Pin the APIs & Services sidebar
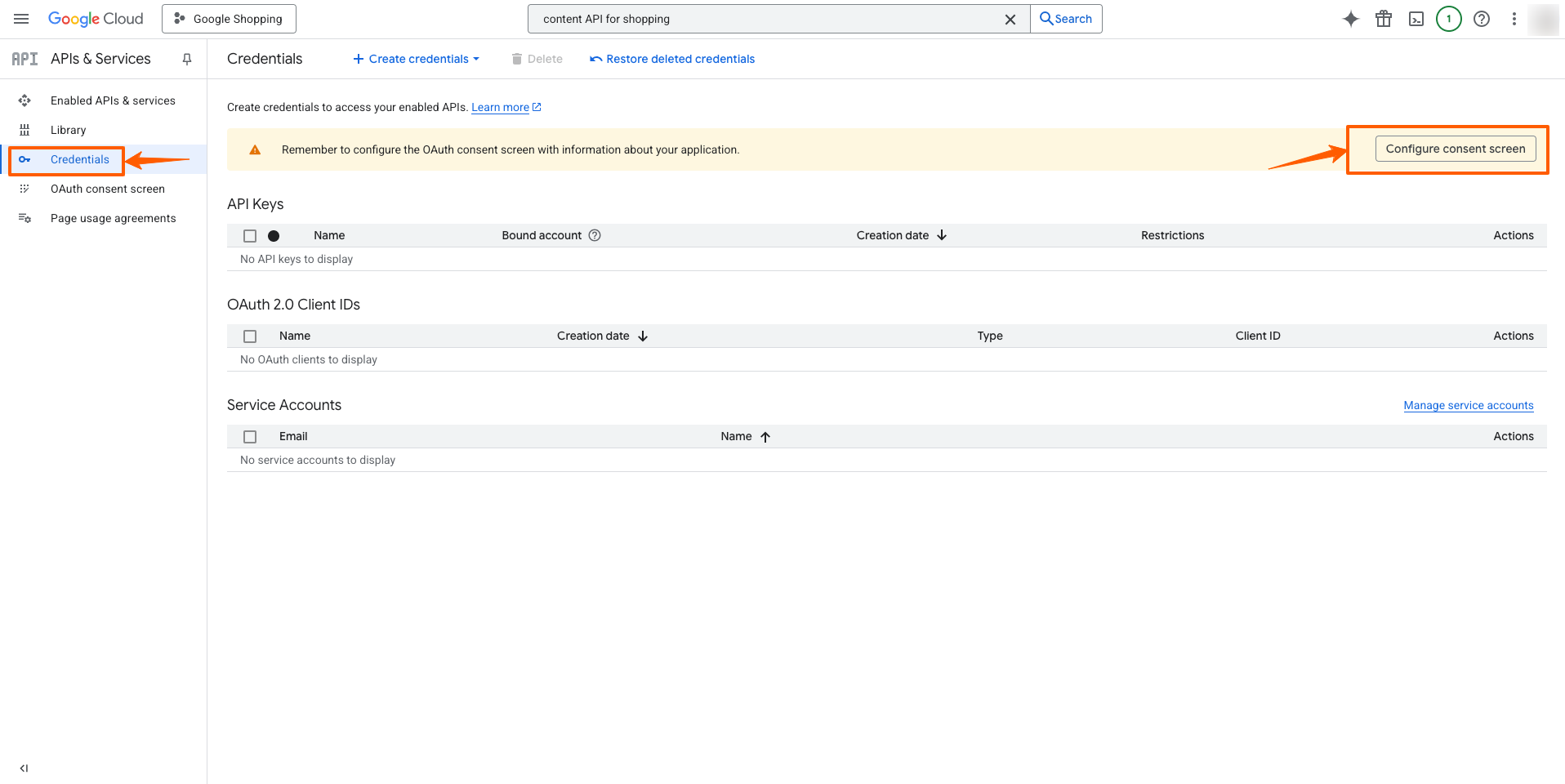The image size is (1565, 784). coord(187,59)
